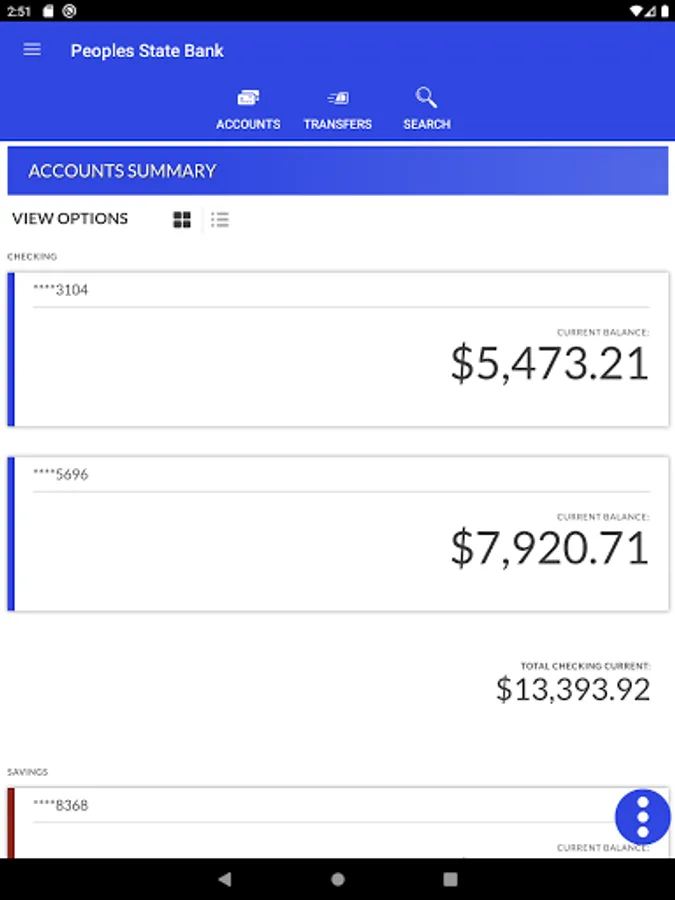Click the Checking section label
Image resolution: width=675 pixels, height=900 pixels.
[x=32, y=257]
